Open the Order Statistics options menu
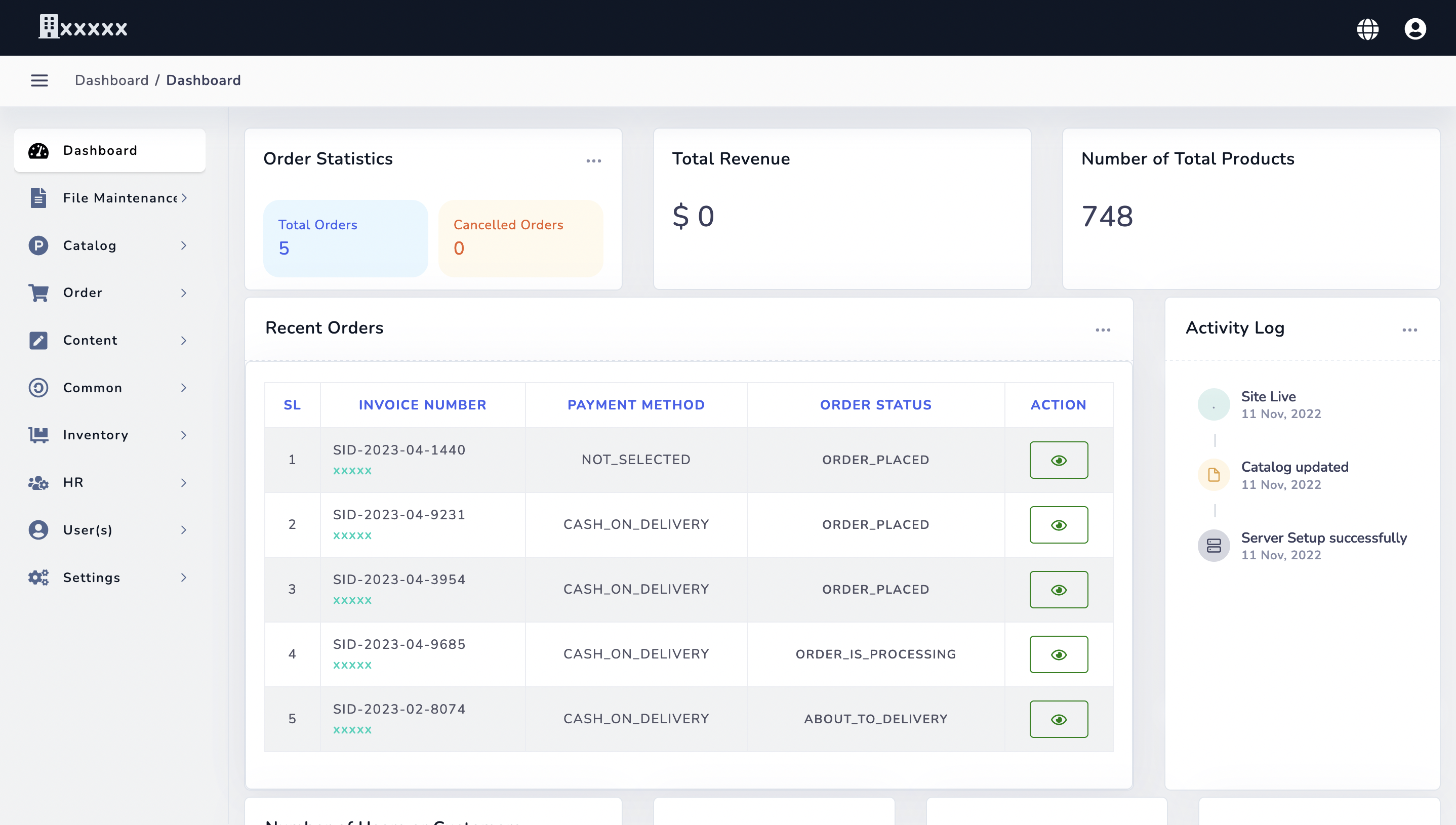 pos(594,161)
